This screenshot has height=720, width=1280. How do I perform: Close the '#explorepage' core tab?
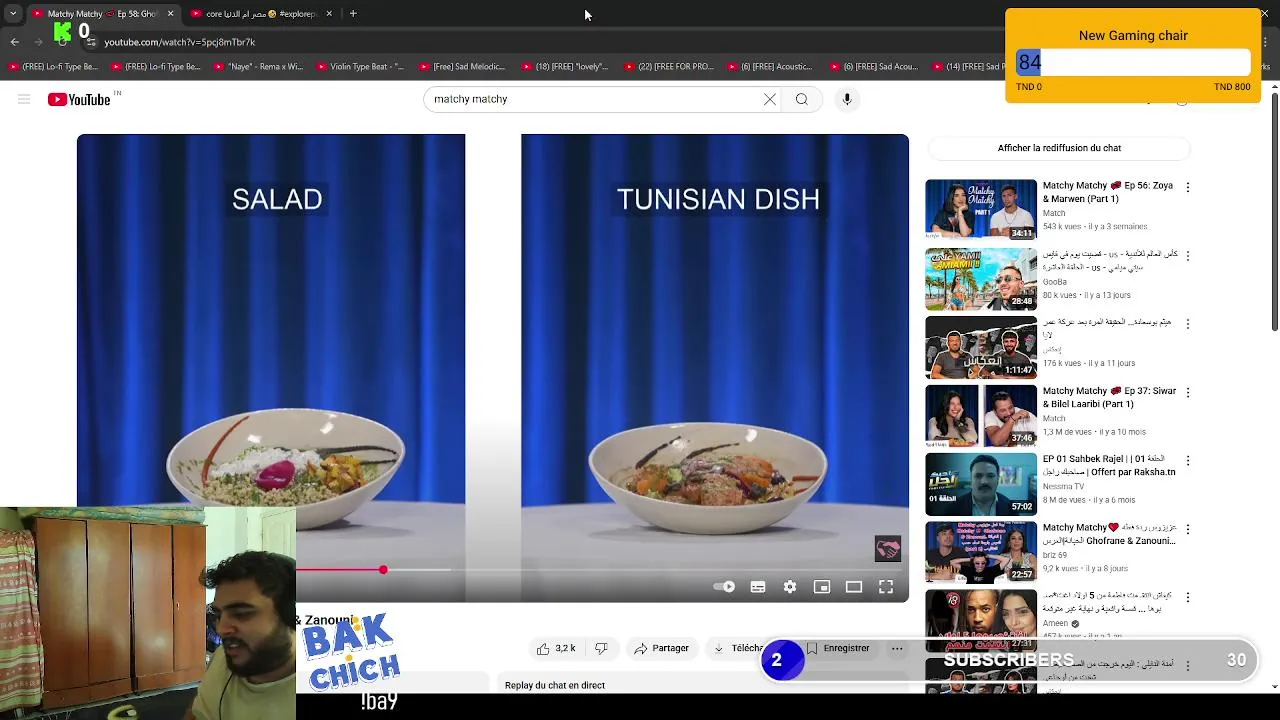click(x=331, y=14)
